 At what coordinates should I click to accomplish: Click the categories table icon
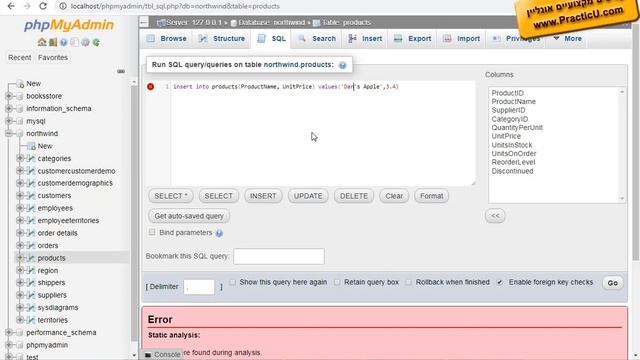click(x=31, y=158)
